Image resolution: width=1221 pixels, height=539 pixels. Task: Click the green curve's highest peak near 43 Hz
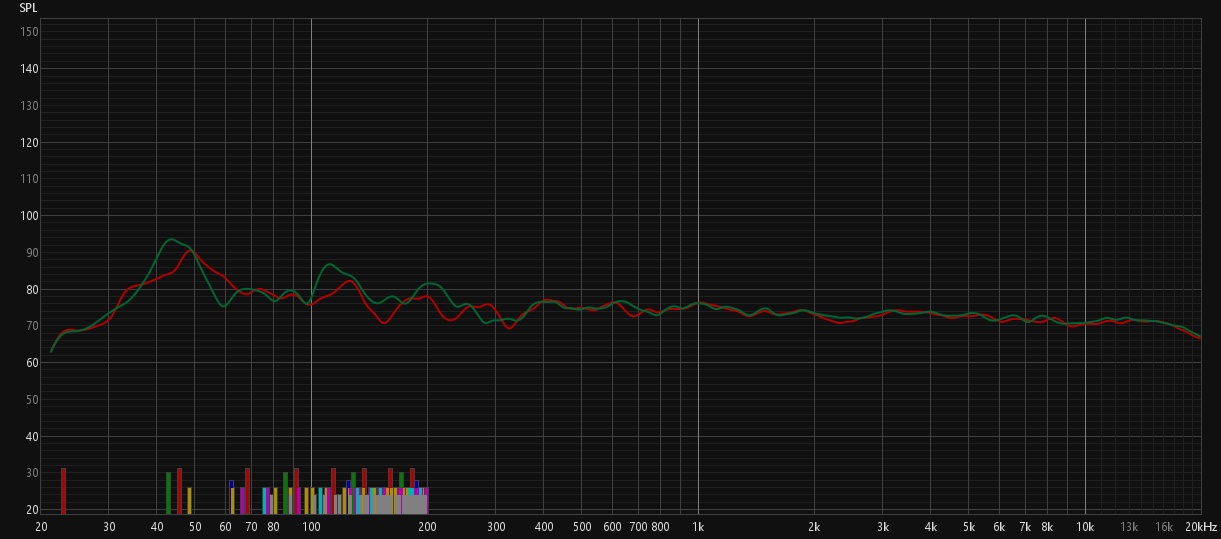tap(172, 239)
